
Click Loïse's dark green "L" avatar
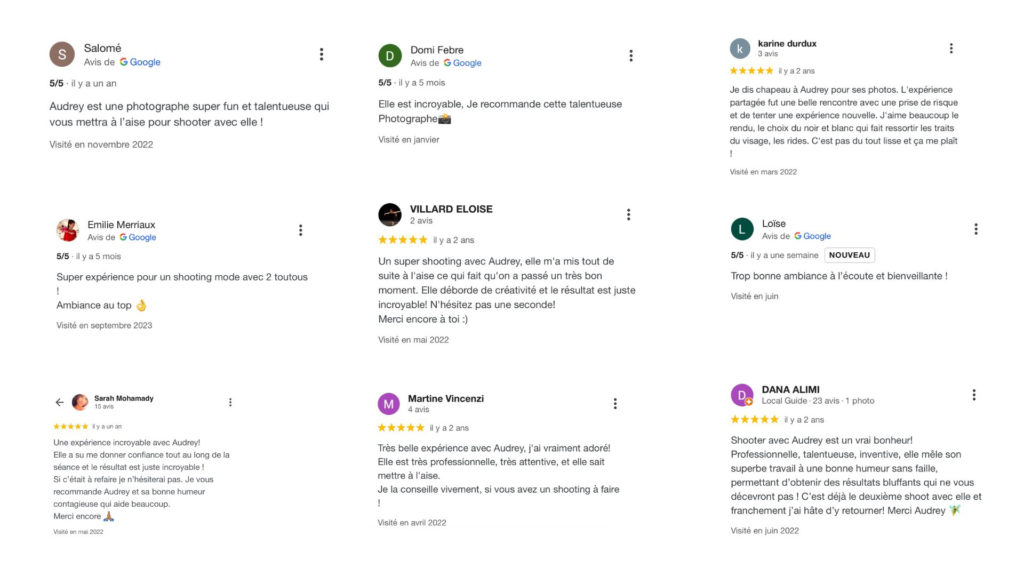[x=742, y=229]
